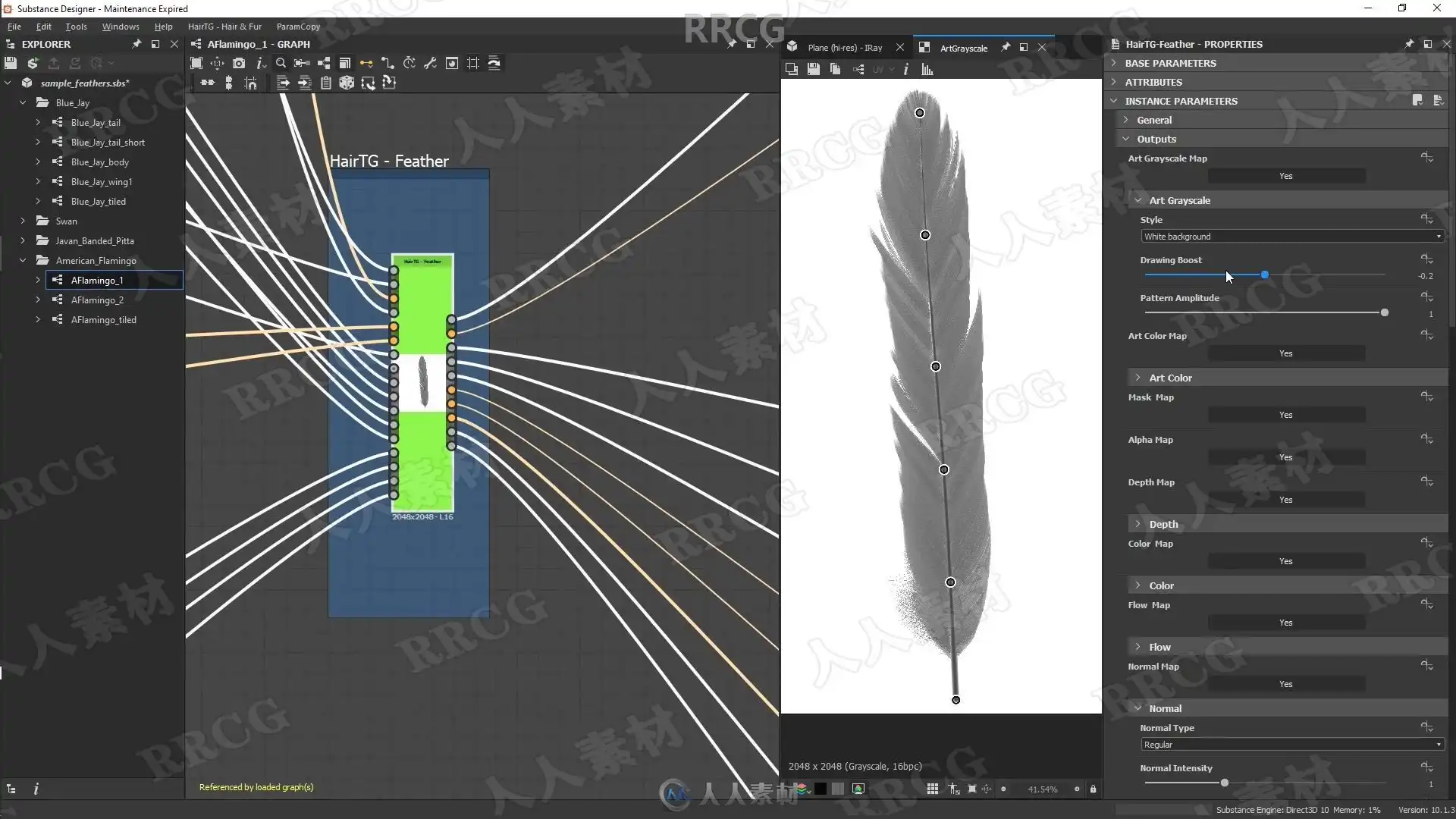Click the save package icon in Explorer
Screen dimensions: 1456x819
(x=10, y=63)
